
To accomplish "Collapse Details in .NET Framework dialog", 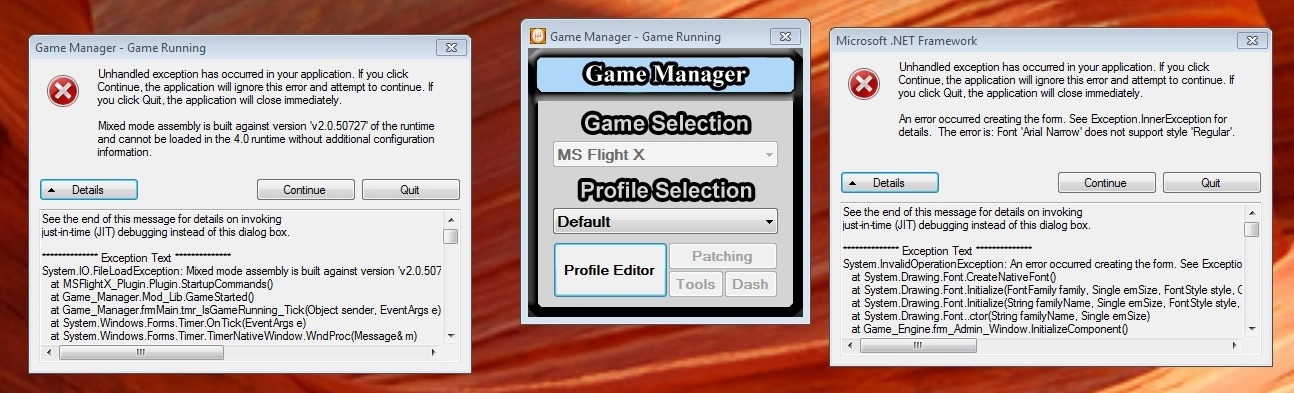I will (x=890, y=183).
